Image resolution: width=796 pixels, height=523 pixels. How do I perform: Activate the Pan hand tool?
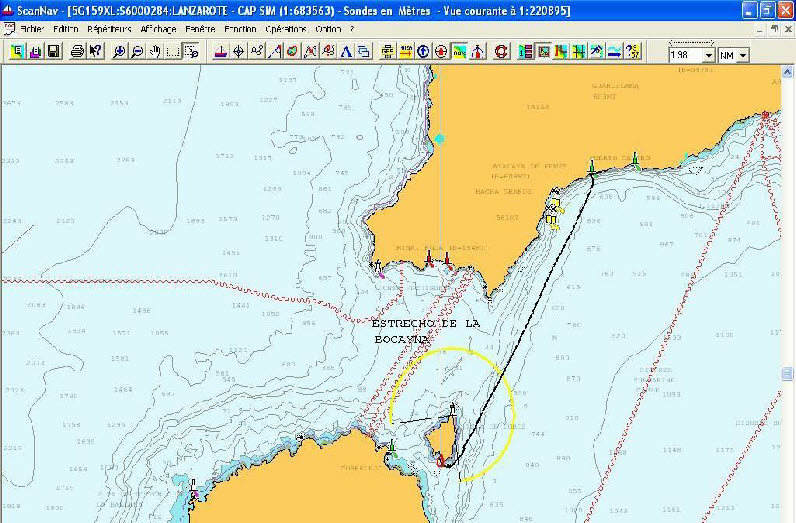pos(155,51)
